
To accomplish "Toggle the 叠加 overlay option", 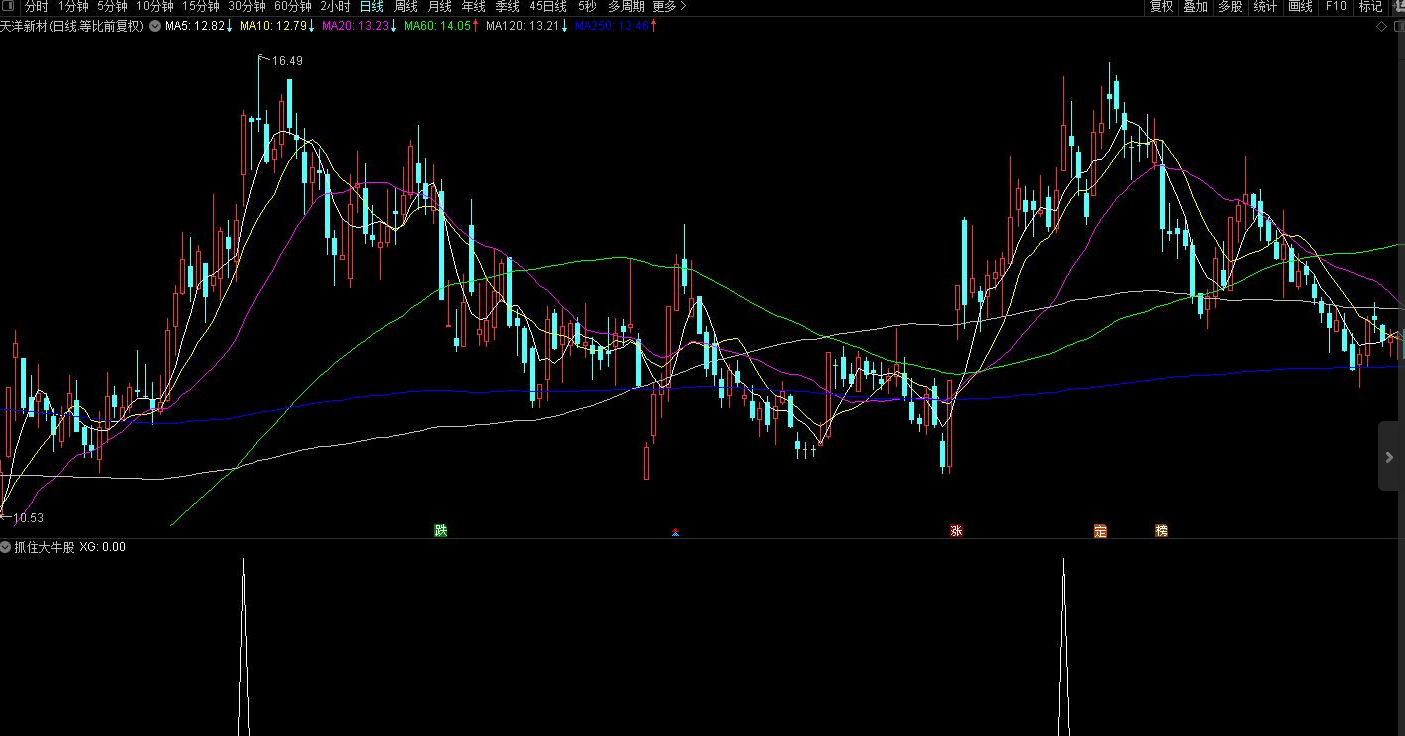I will click(x=1195, y=7).
